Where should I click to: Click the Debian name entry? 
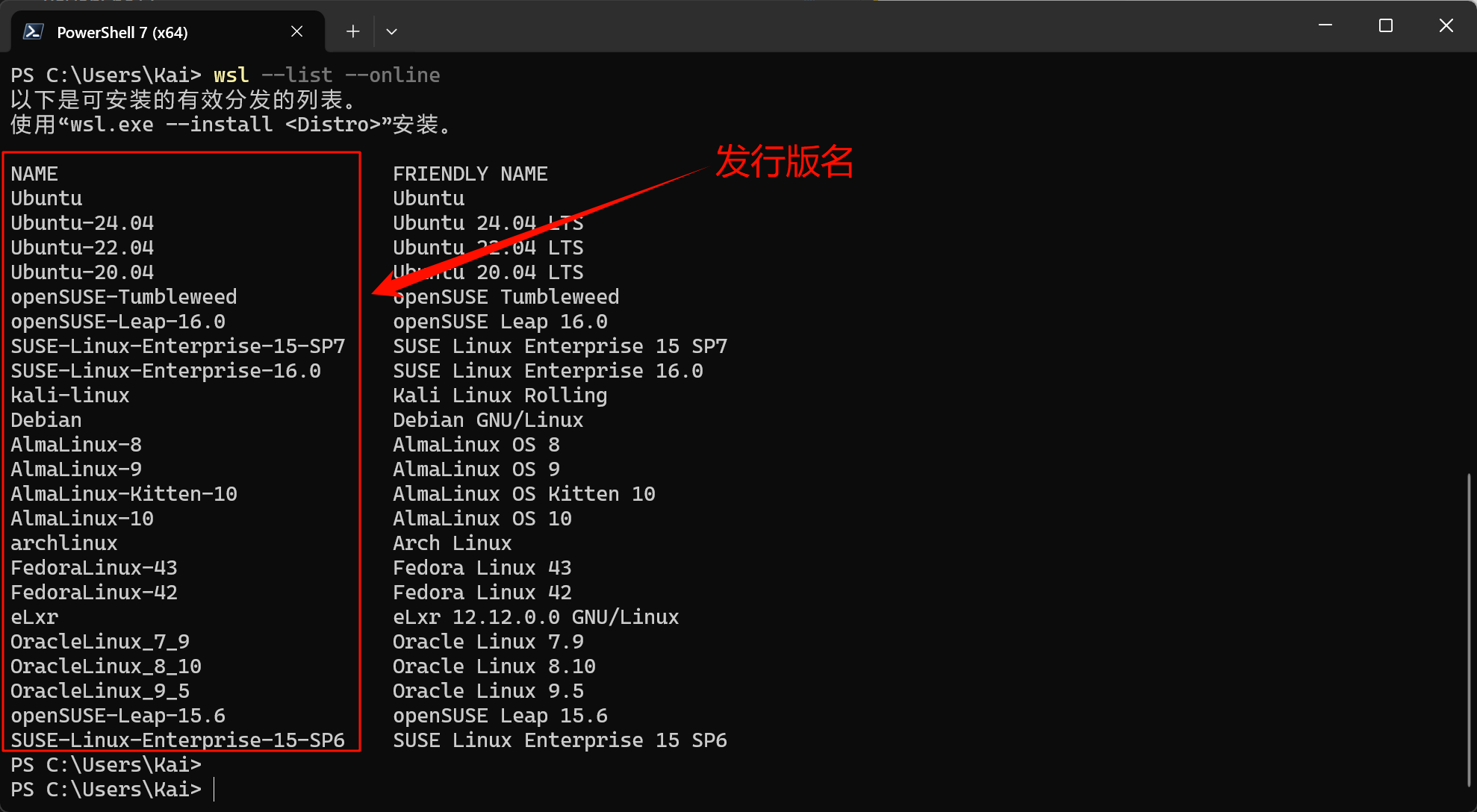coord(46,420)
